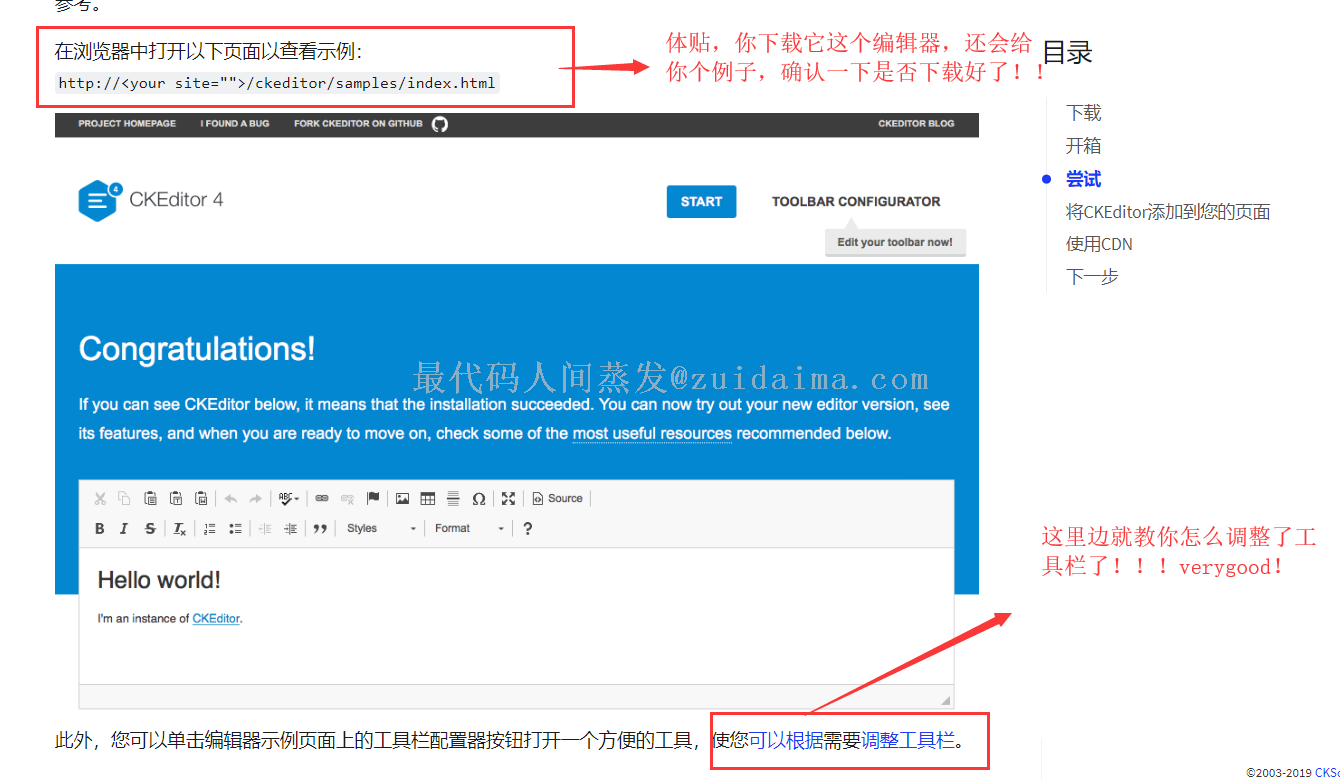Click the GitHub octocat icon
Viewport: 1340px width, 781px height.
coord(440,124)
